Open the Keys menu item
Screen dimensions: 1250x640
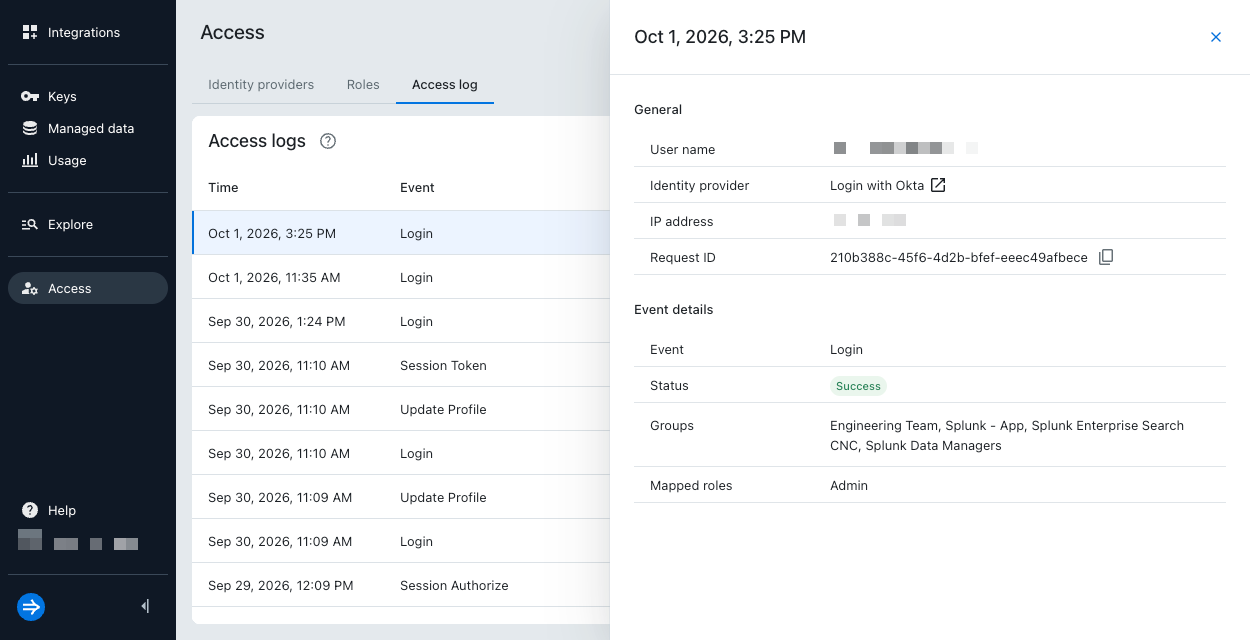88,96
